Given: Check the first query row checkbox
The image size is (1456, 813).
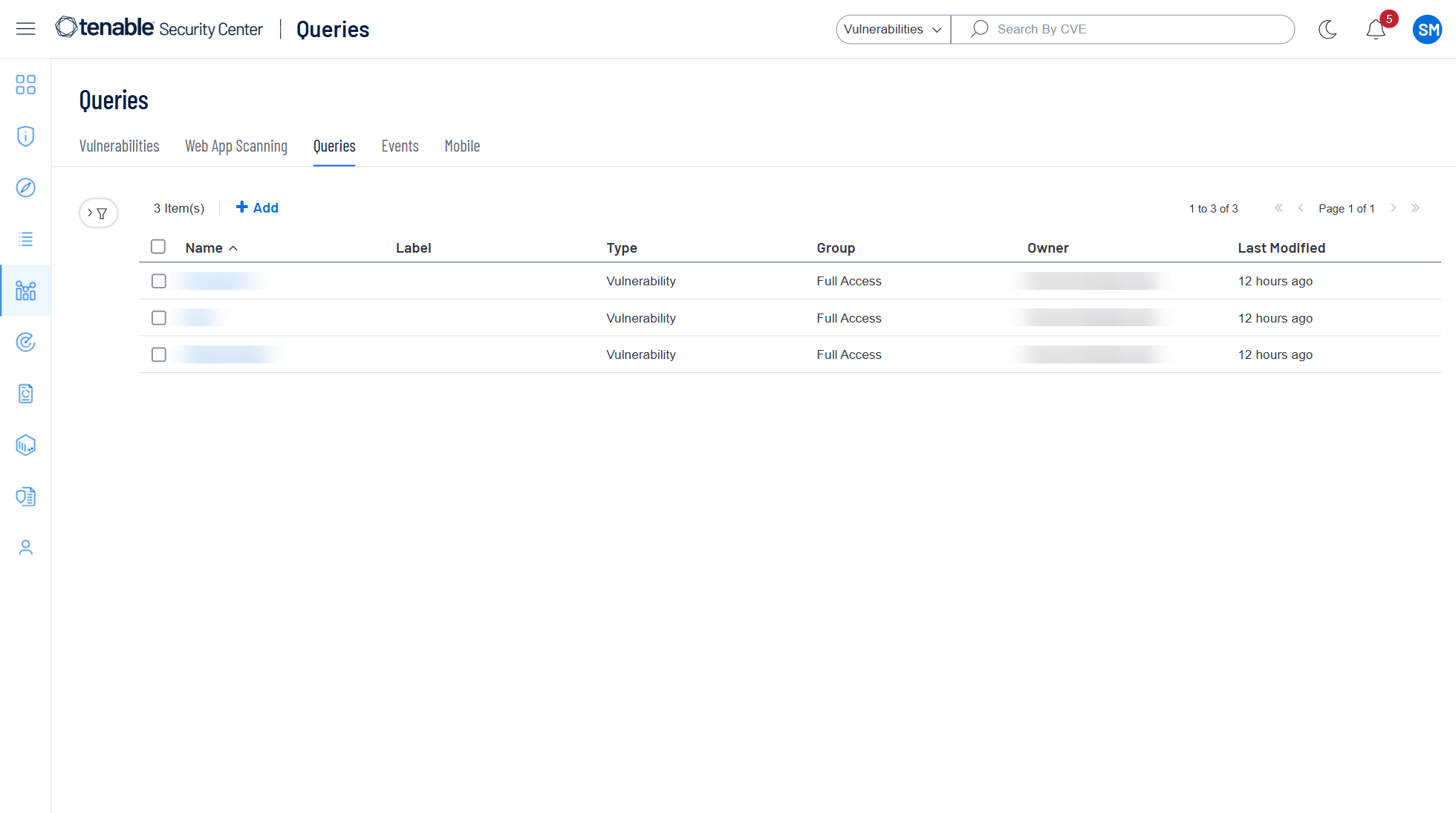Looking at the screenshot, I should click(x=158, y=281).
